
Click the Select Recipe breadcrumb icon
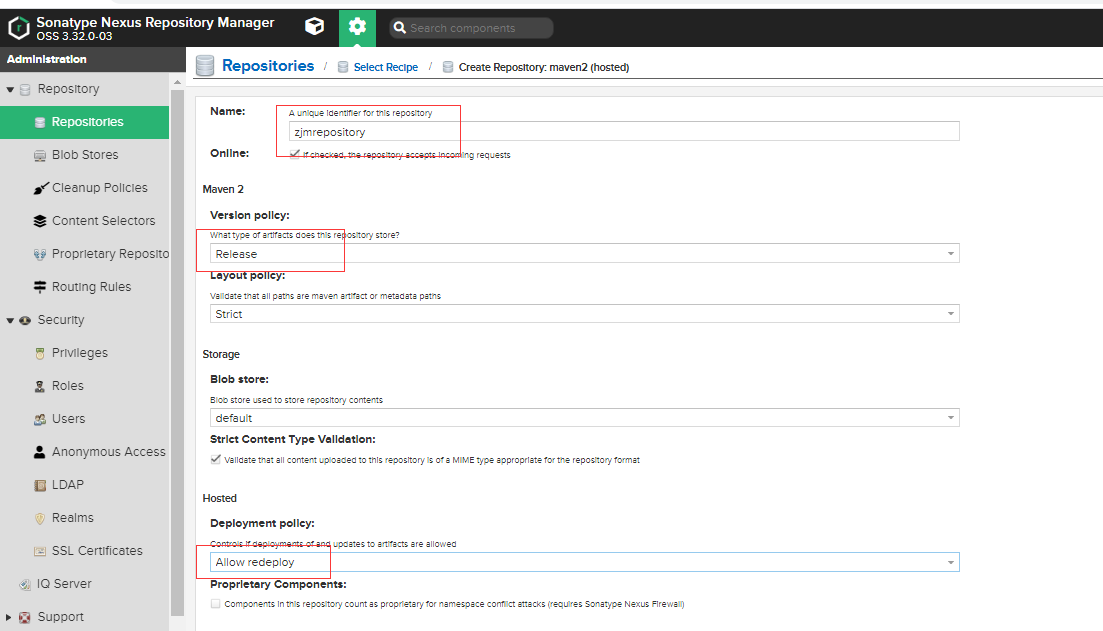click(x=343, y=67)
